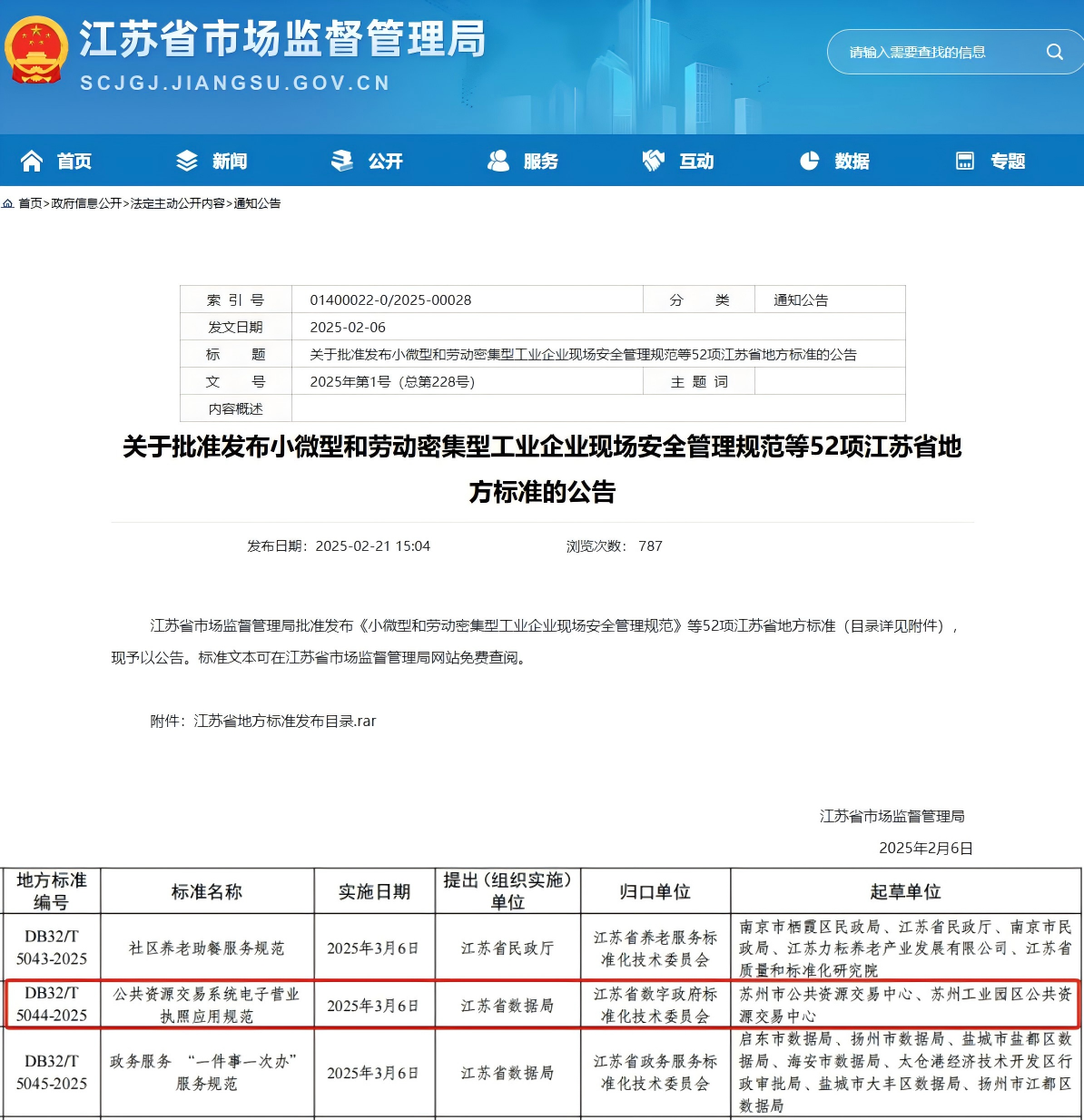
Task: Click cell 政务服务“一件事一次办”服务规范
Action: [207, 1073]
